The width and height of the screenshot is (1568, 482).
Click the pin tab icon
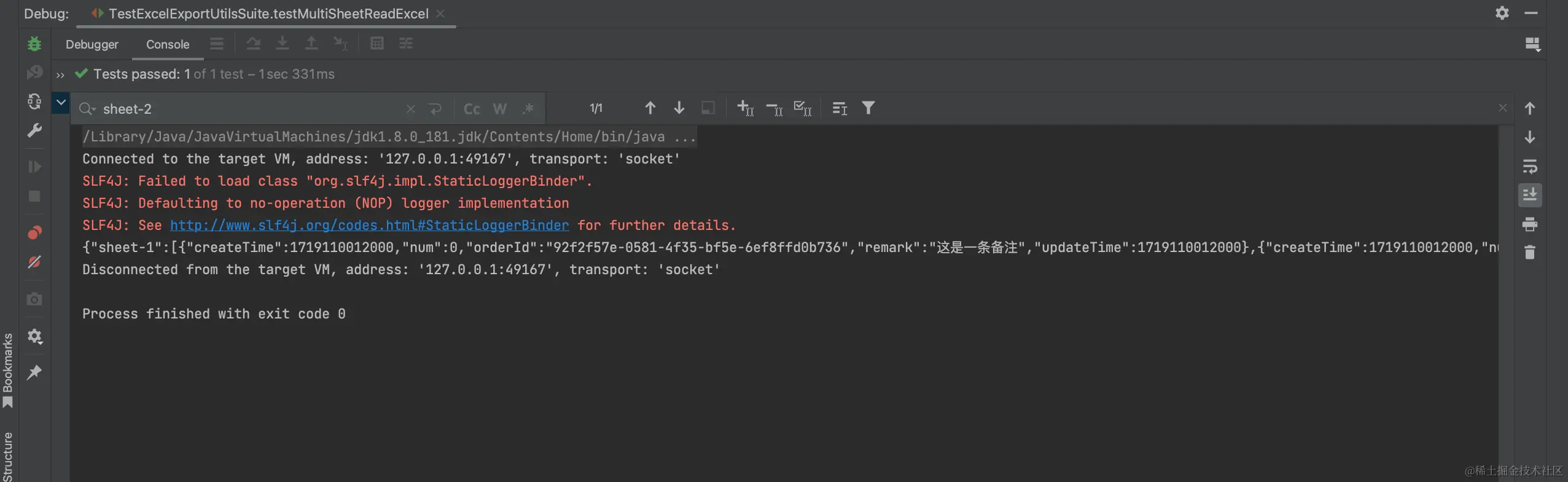tap(34, 372)
